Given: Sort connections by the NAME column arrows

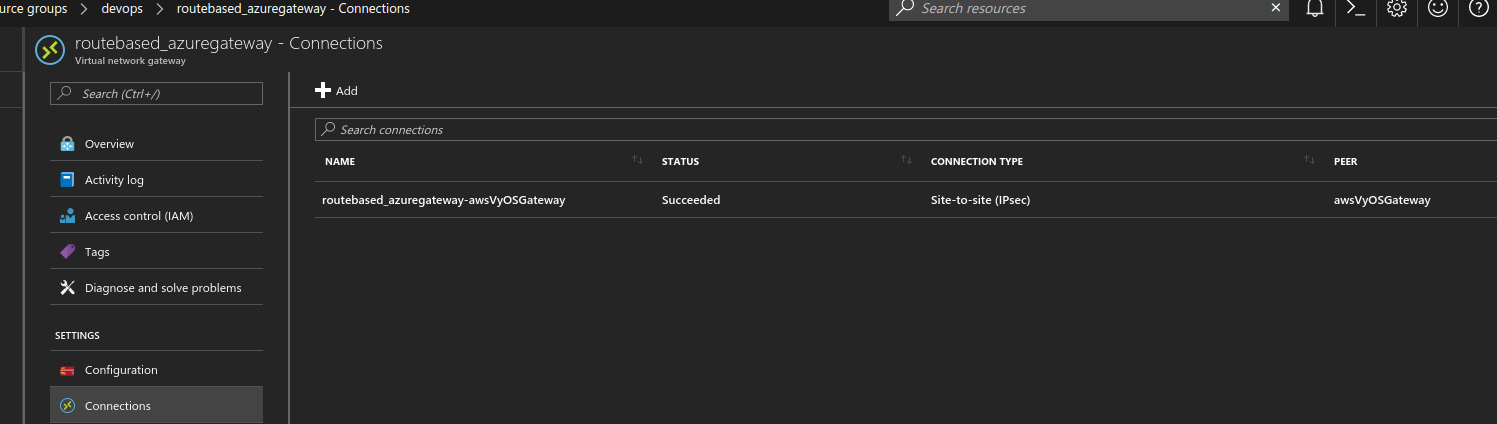Looking at the screenshot, I should [x=637, y=160].
